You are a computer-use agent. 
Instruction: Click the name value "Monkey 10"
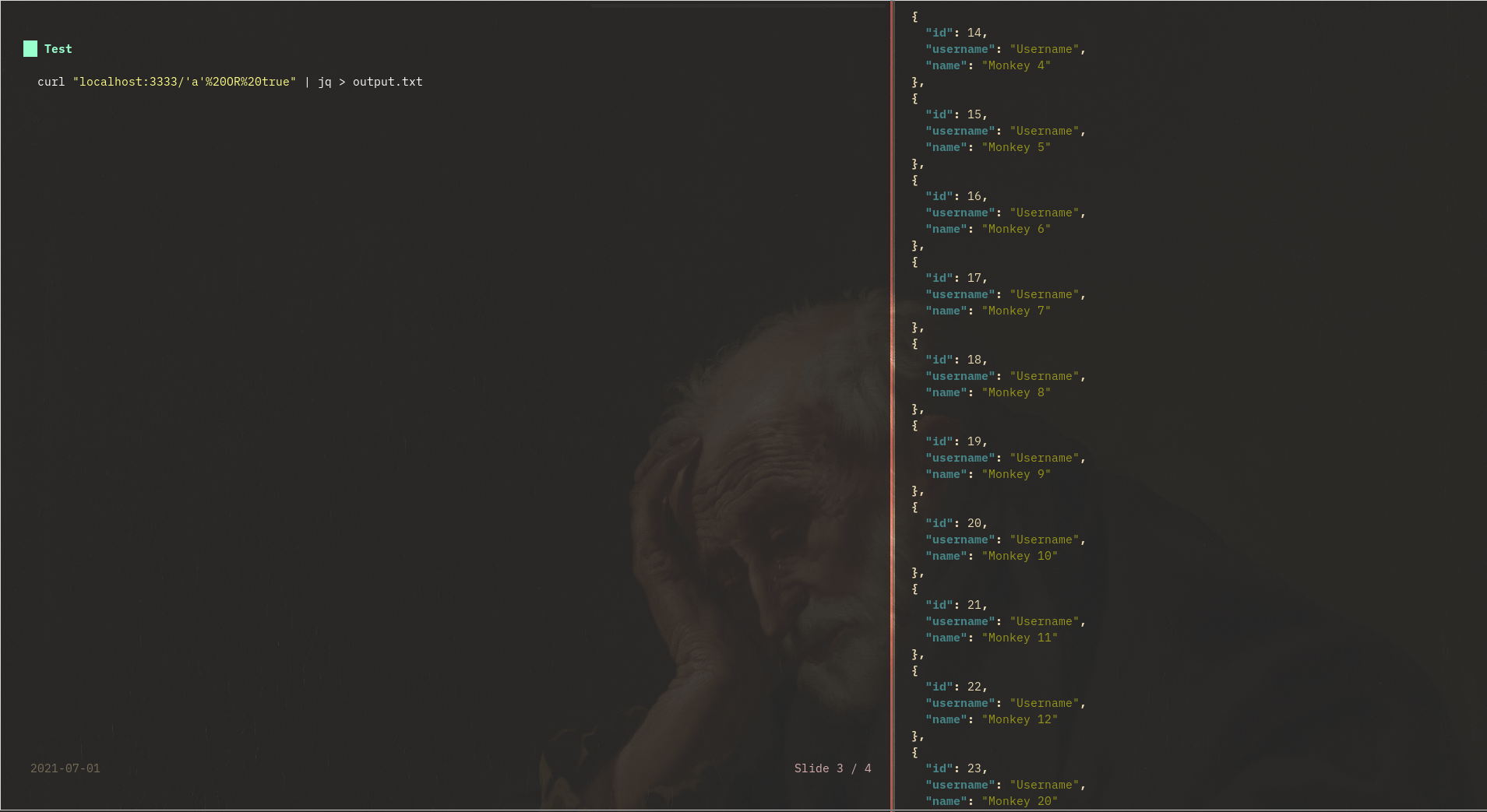(1020, 556)
